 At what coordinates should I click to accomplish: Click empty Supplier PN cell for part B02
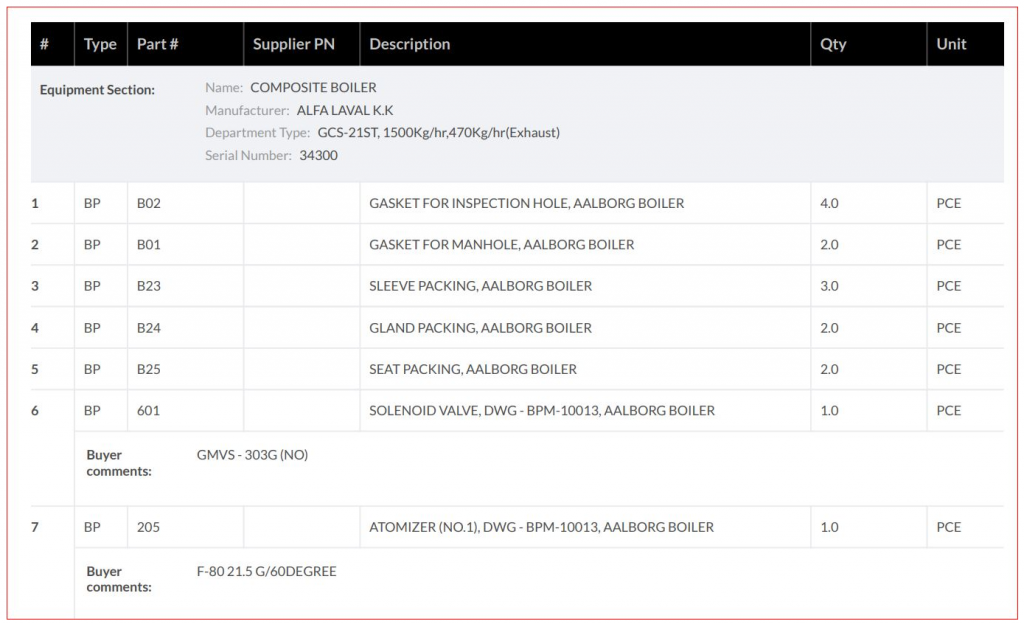(301, 203)
